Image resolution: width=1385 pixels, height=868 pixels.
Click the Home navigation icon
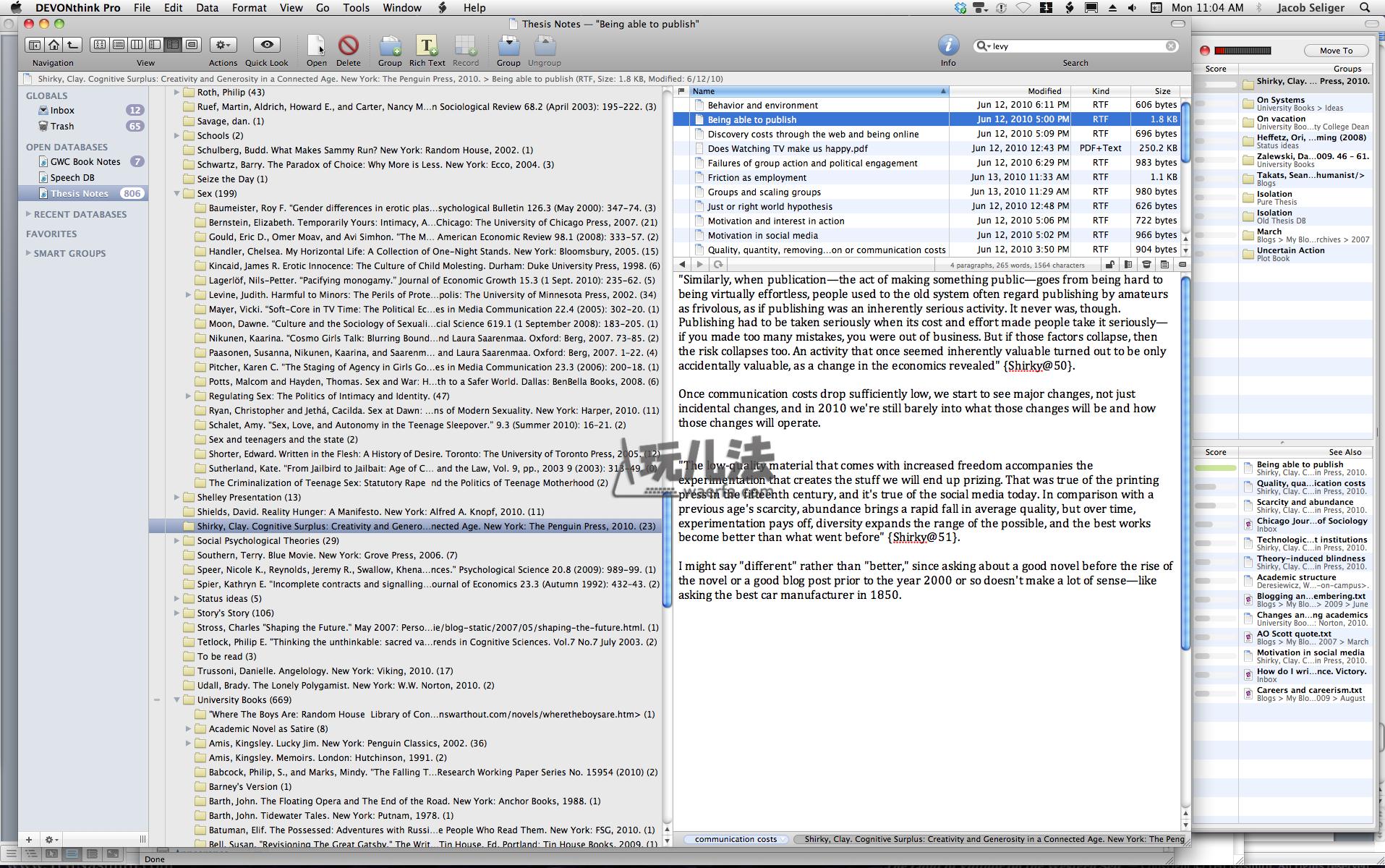[x=54, y=45]
